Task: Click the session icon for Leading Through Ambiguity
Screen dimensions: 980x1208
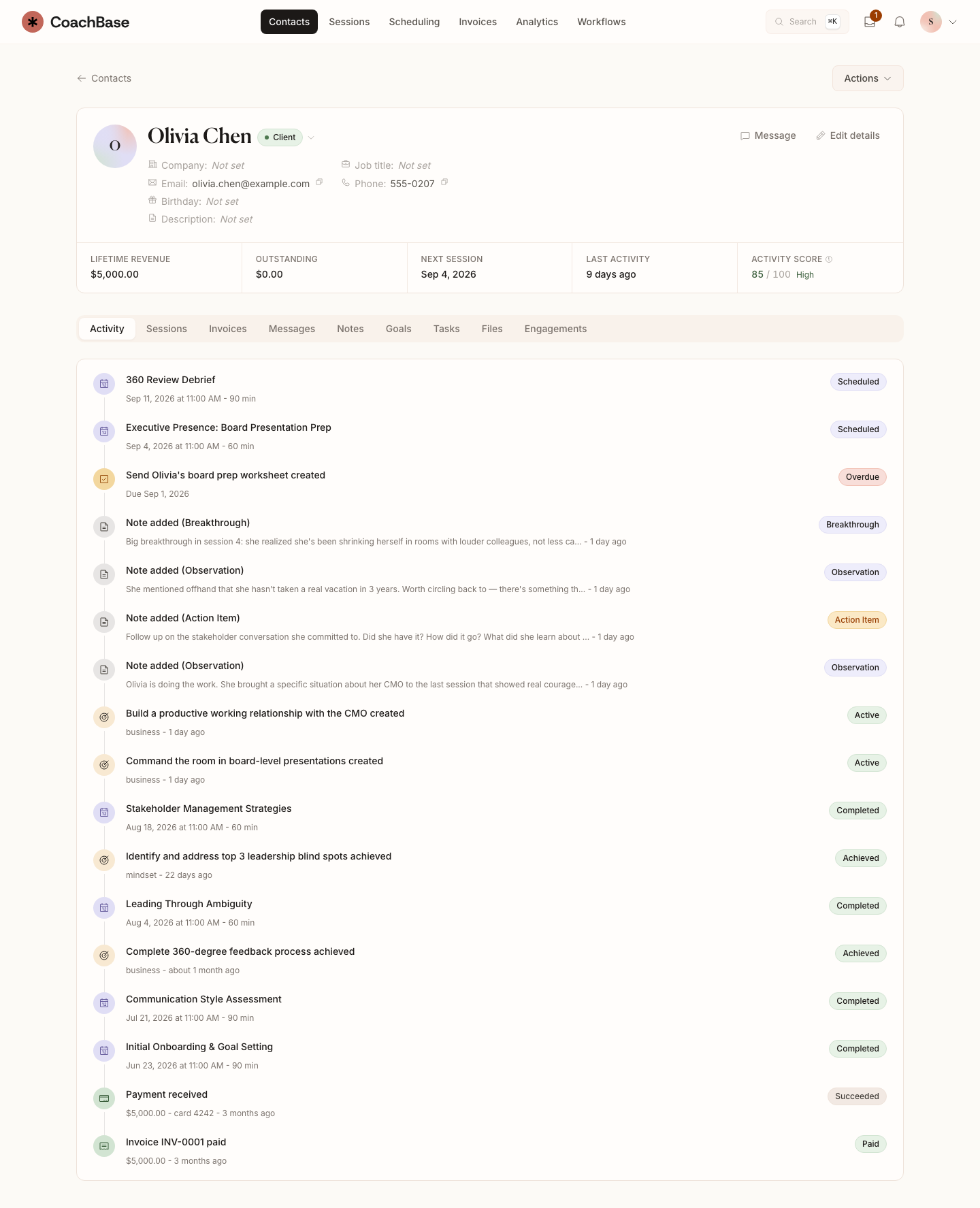Action: pos(104,908)
